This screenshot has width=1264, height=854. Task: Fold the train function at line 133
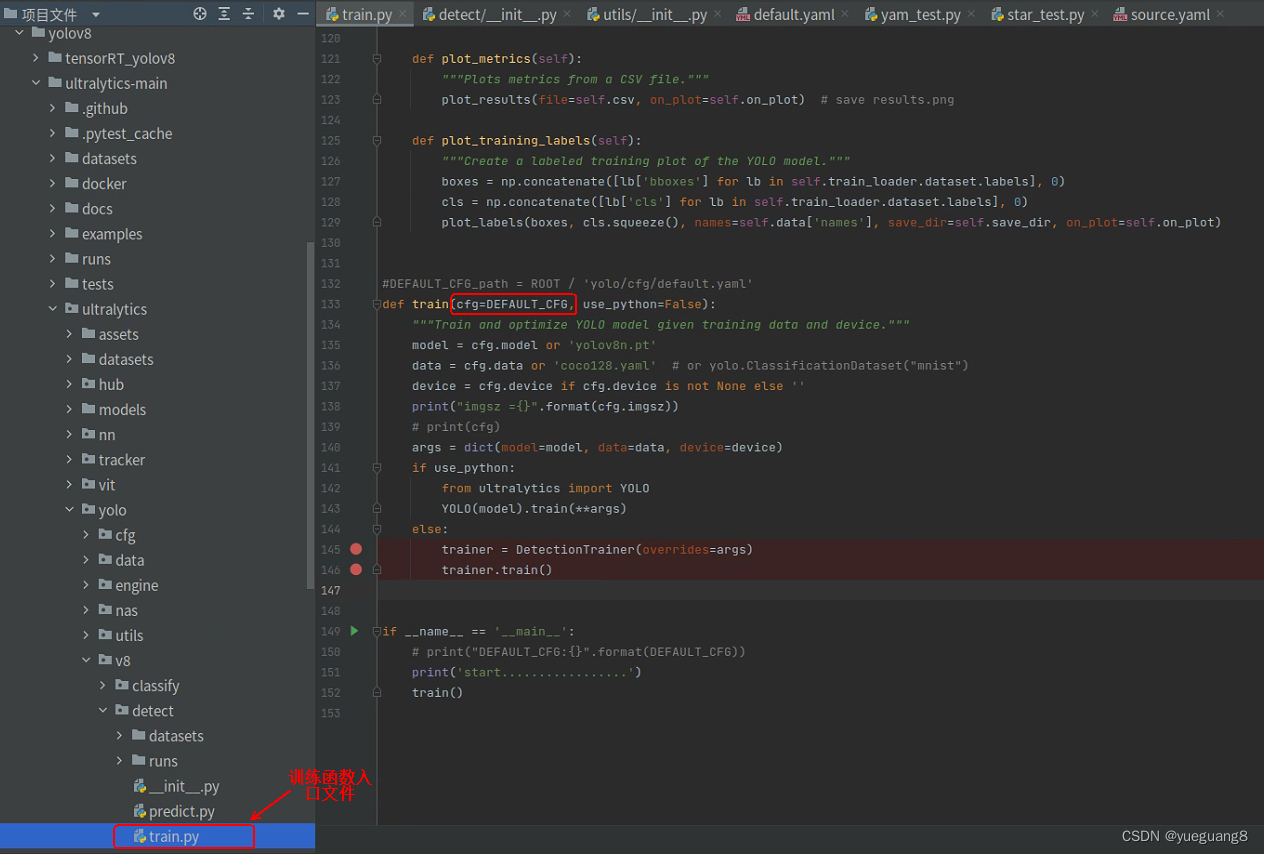tap(377, 304)
